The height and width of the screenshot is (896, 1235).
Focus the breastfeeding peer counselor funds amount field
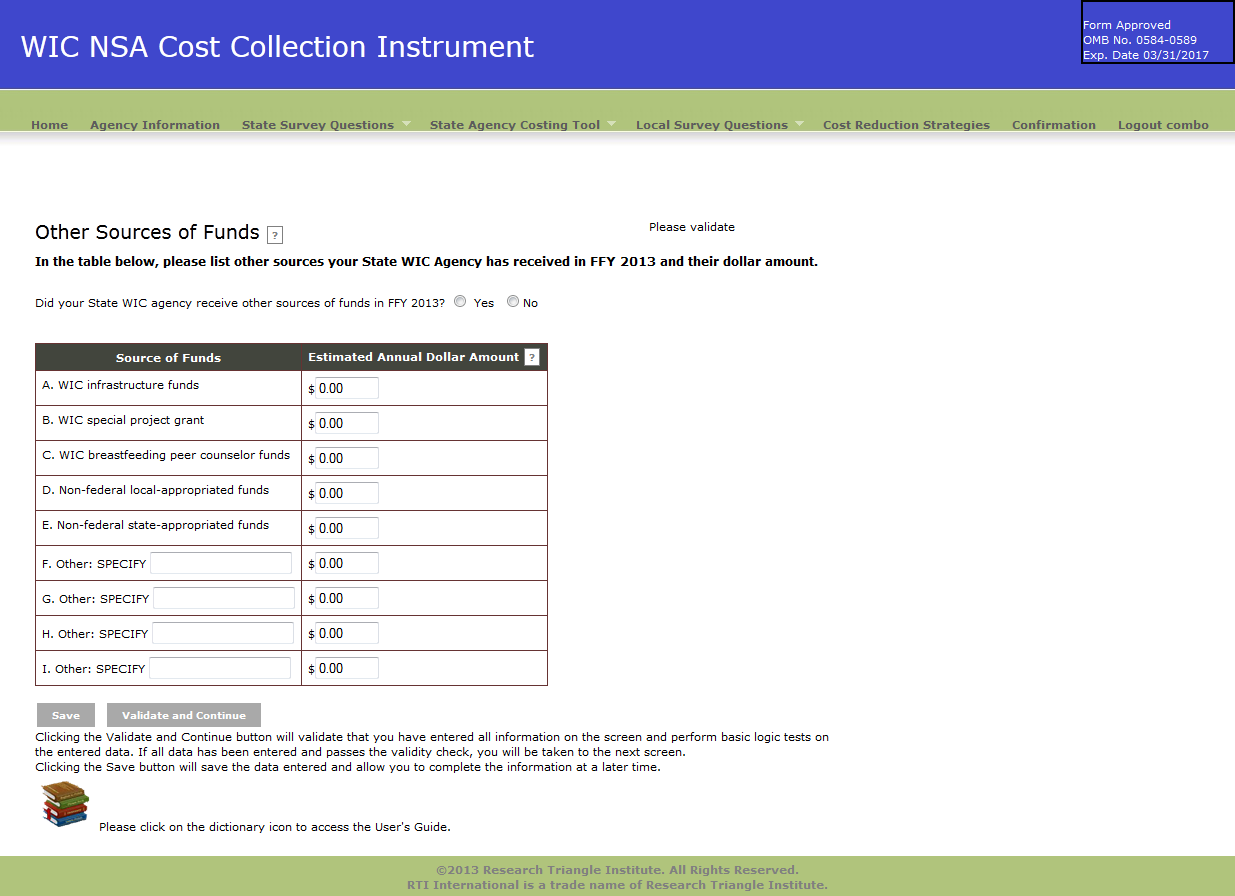click(347, 458)
